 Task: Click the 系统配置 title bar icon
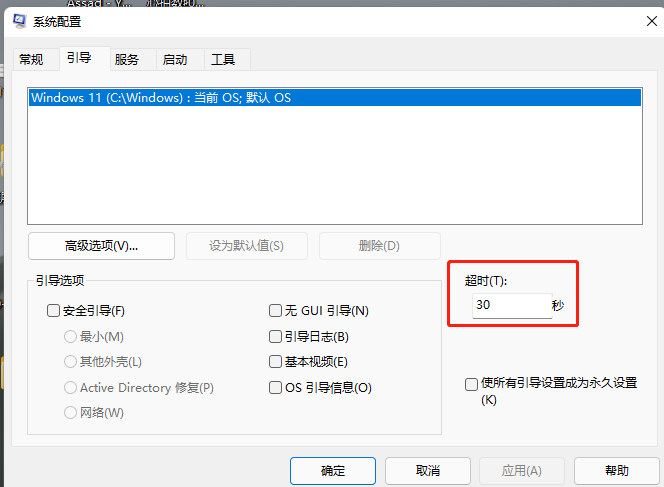pos(19,21)
